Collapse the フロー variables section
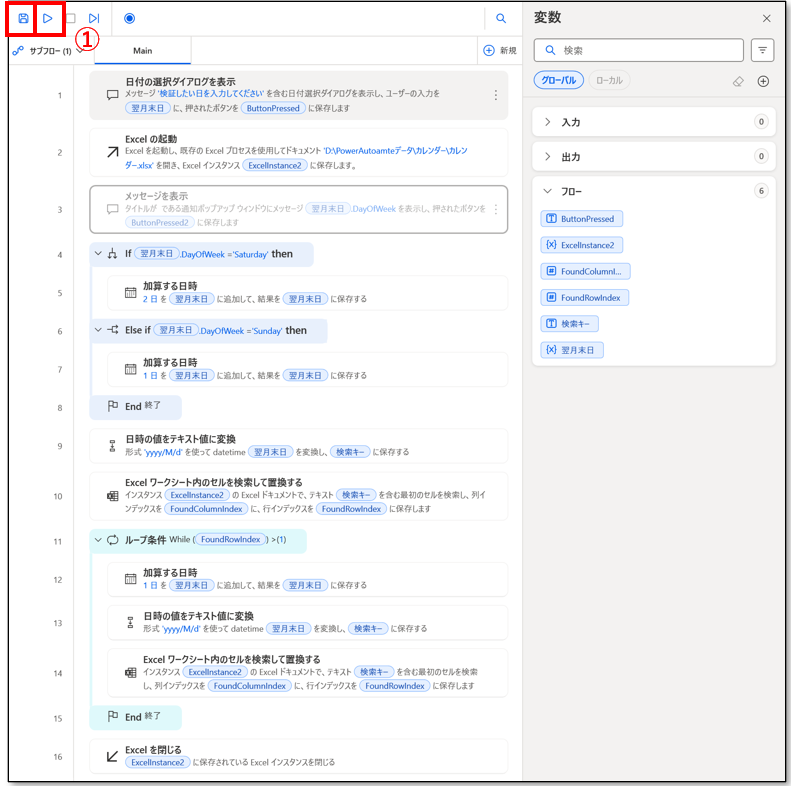 pyautogui.click(x=547, y=191)
